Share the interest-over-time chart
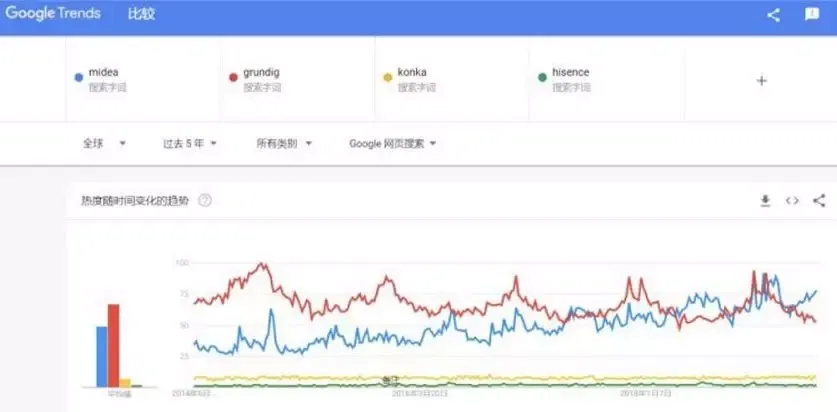 [819, 201]
